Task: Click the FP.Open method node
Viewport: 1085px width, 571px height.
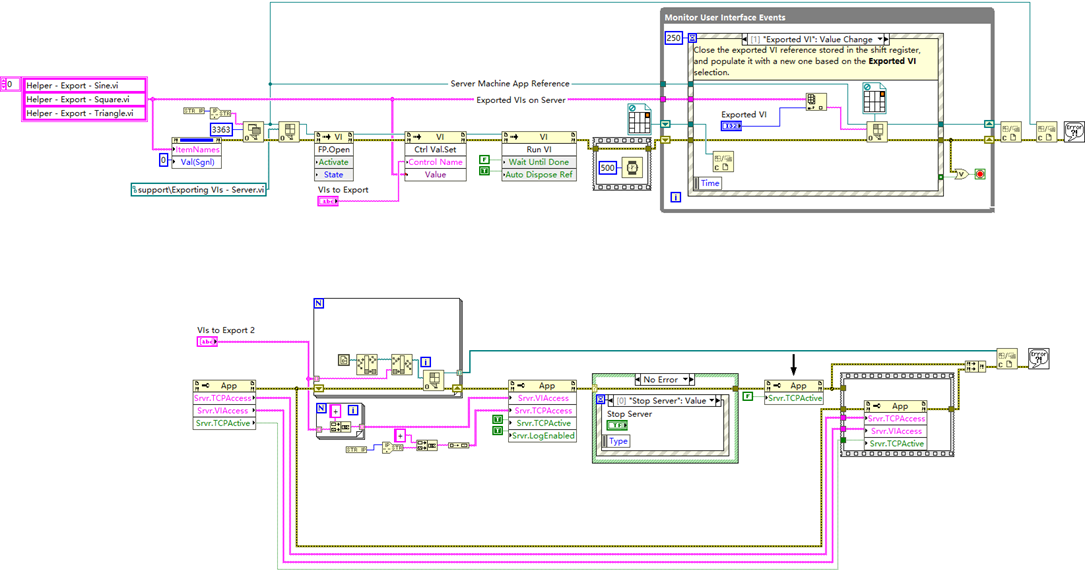Action: click(x=334, y=149)
